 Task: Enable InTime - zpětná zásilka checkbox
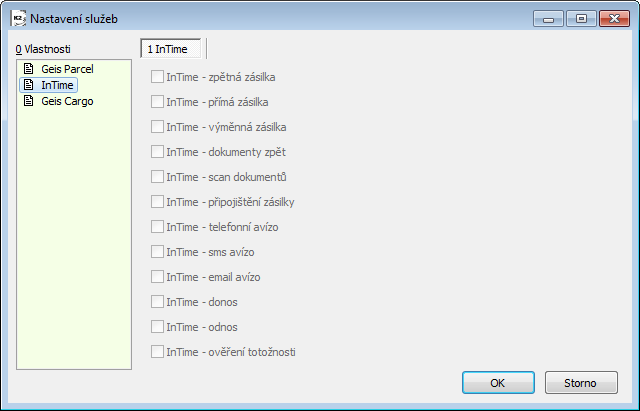point(157,77)
